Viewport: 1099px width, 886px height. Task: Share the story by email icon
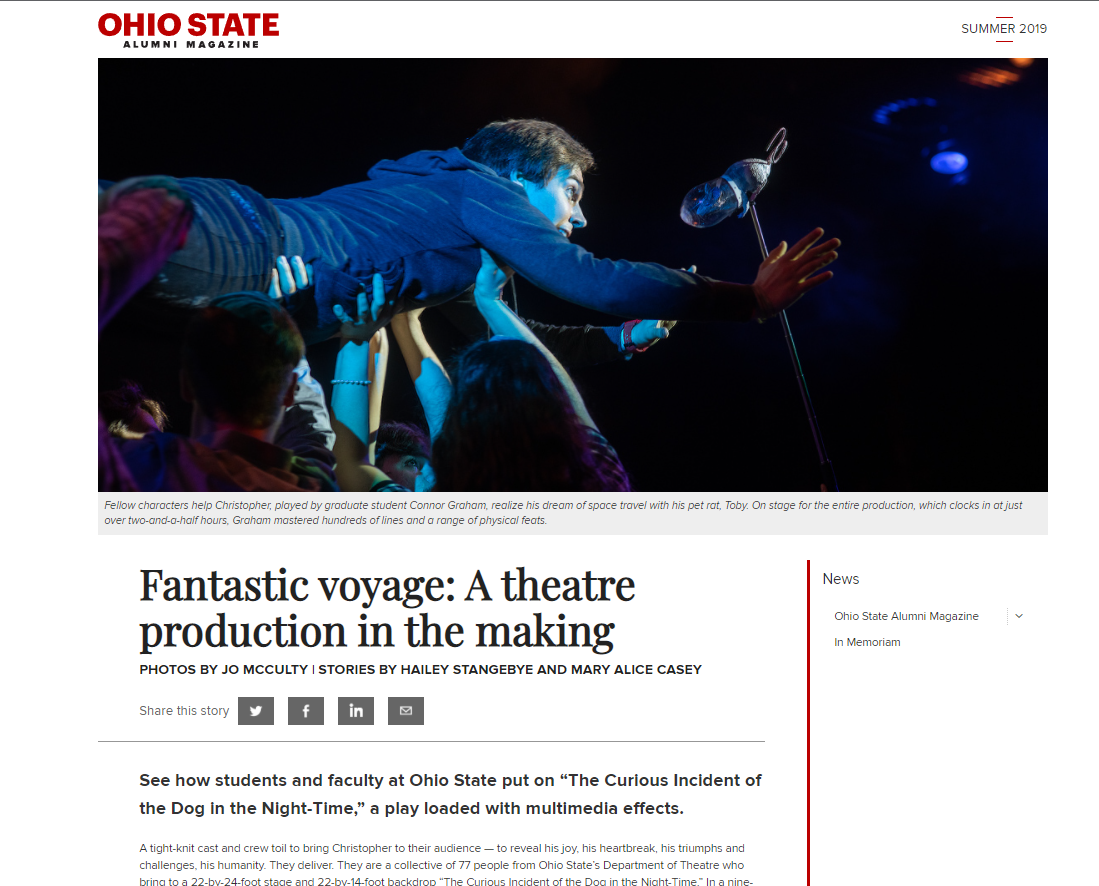pyautogui.click(x=406, y=711)
